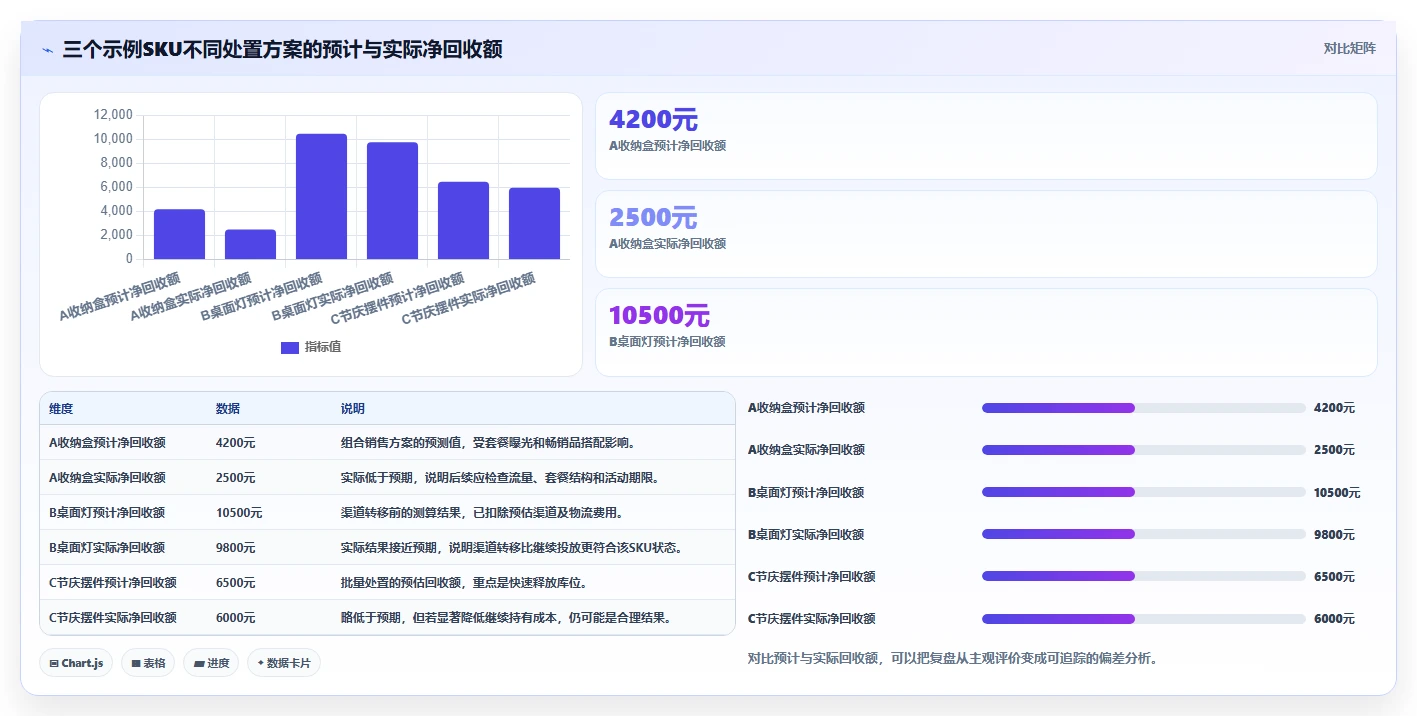Click the C节庆摆件预计净回收额 table row name
Viewport: 1417px width, 716px height.
113,583
